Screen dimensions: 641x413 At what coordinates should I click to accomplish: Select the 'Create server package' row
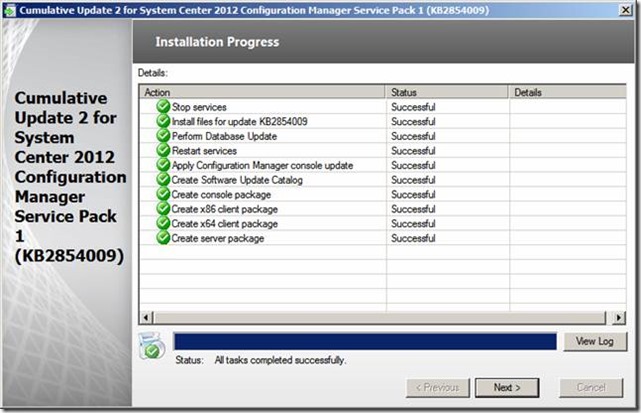pos(218,238)
